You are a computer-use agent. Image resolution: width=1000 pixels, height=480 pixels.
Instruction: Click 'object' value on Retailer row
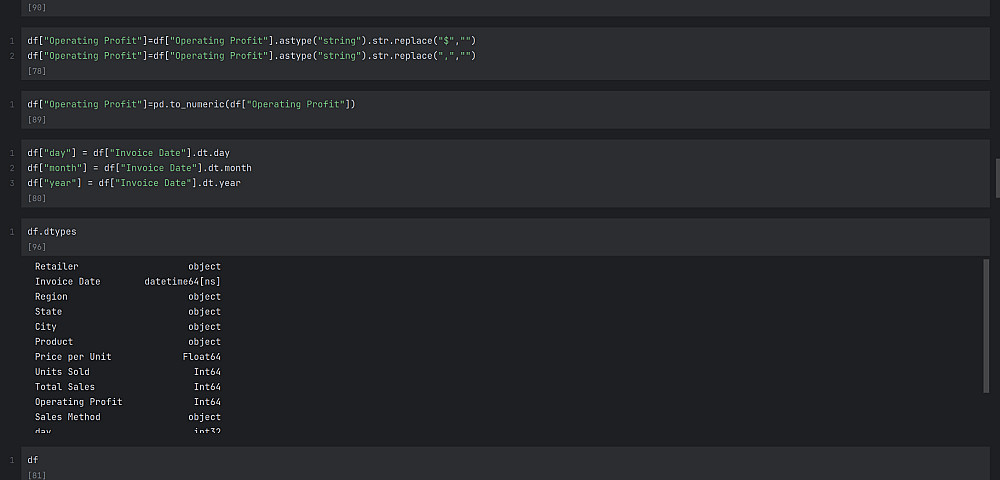pos(205,266)
